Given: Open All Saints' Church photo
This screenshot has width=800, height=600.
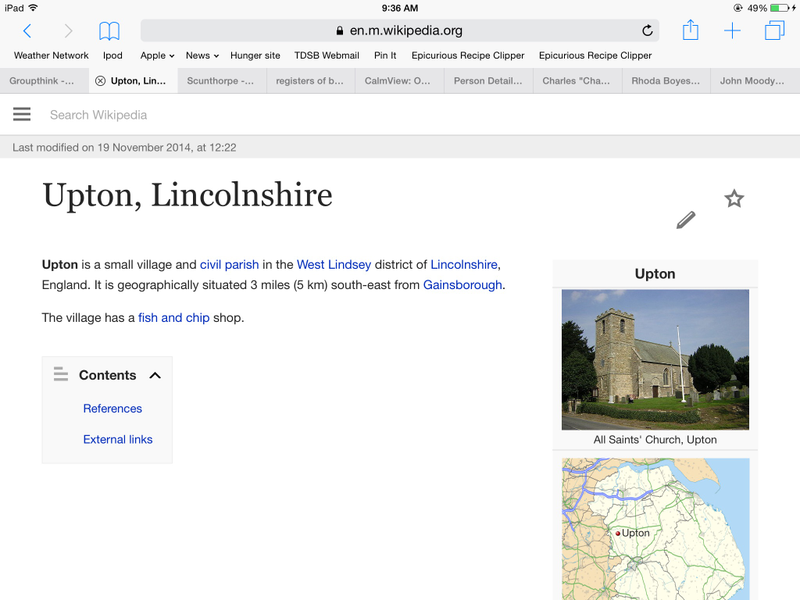Looking at the screenshot, I should pos(655,360).
